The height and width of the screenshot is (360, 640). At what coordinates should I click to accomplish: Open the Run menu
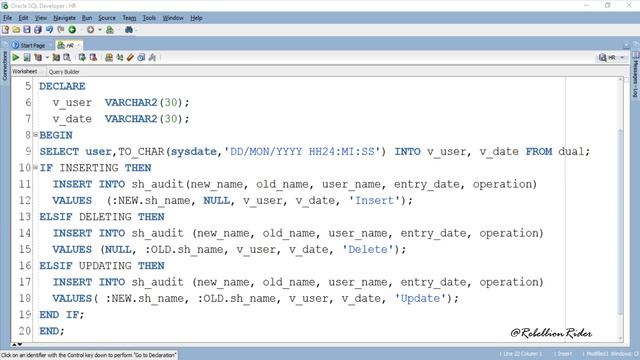[x=87, y=18]
